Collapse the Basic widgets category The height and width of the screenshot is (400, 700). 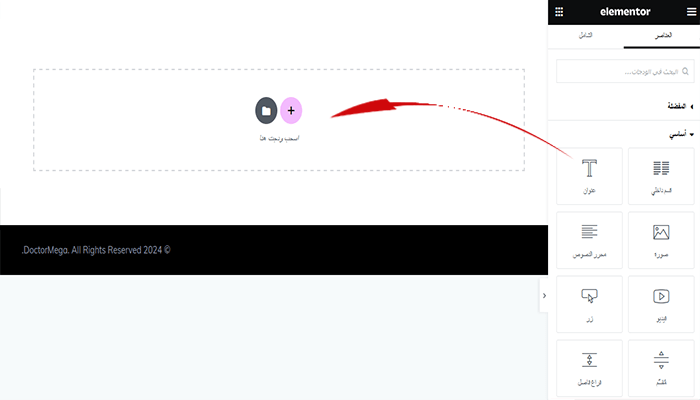coord(681,134)
